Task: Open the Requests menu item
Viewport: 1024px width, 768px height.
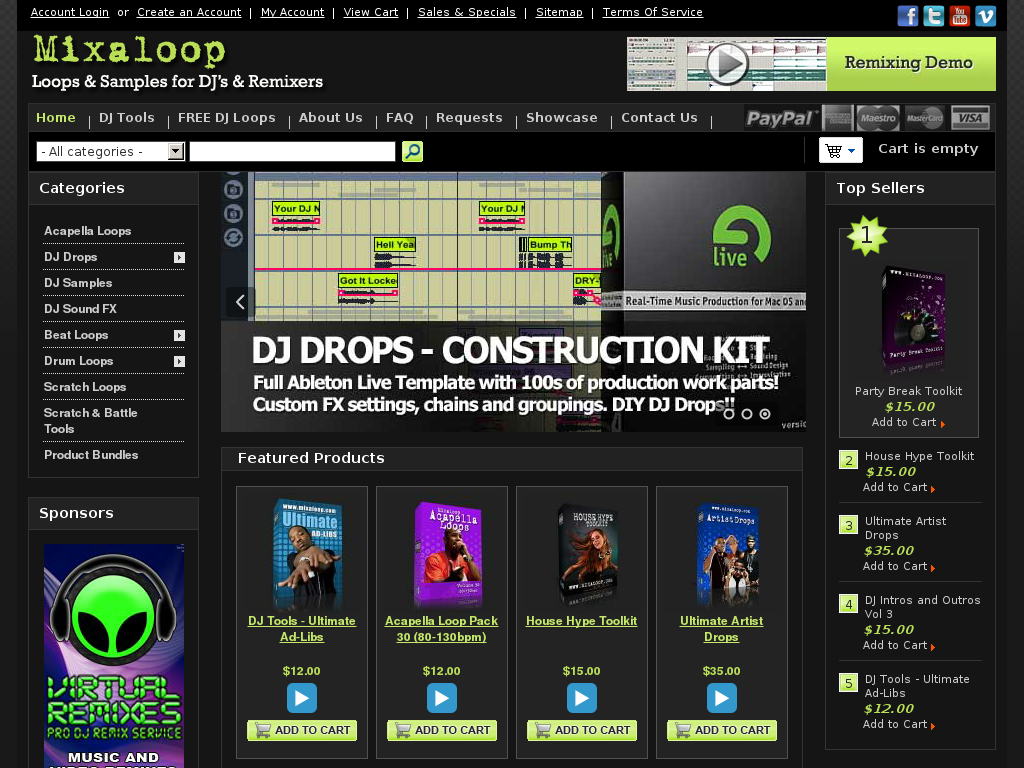Action: coord(469,118)
